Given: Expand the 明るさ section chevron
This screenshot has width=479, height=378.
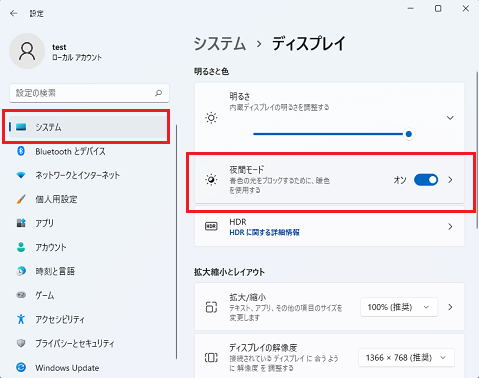Looking at the screenshot, I should (x=450, y=118).
